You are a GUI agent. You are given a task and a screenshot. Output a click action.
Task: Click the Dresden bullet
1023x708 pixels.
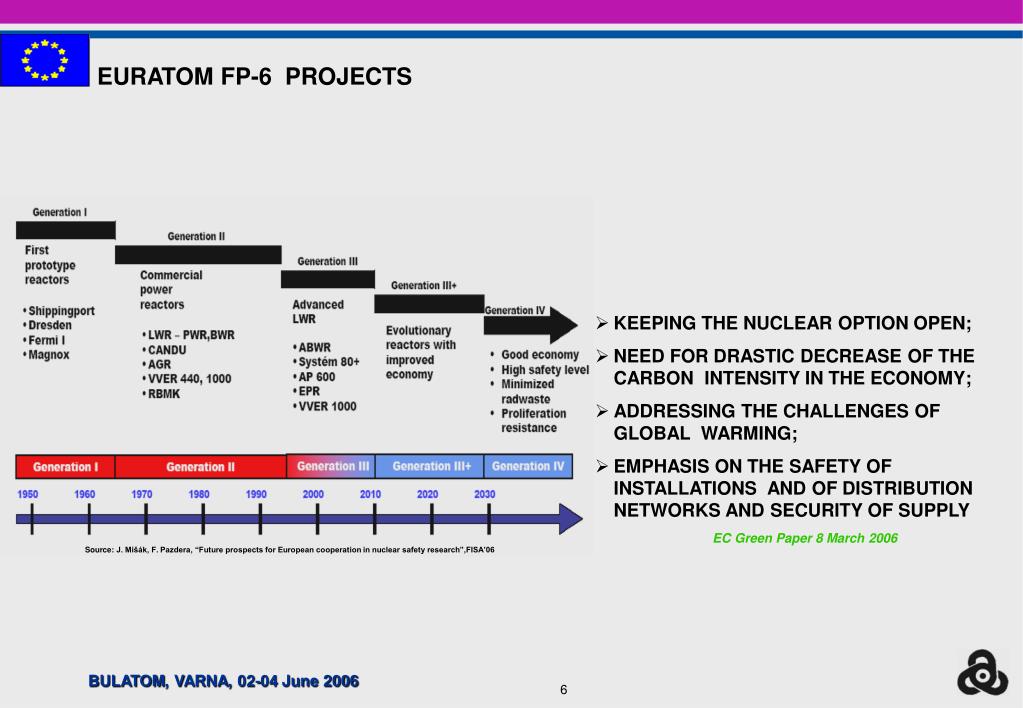[x=47, y=325]
